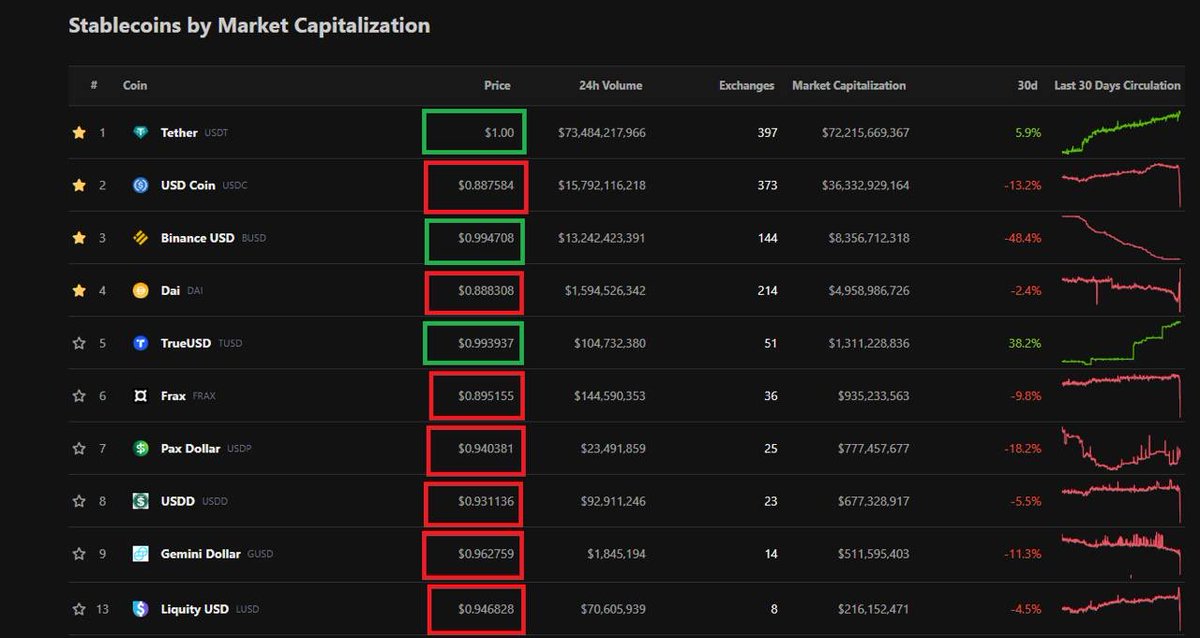Open the USDD coin page
Image resolution: width=1200 pixels, height=638 pixels.
tap(177, 501)
